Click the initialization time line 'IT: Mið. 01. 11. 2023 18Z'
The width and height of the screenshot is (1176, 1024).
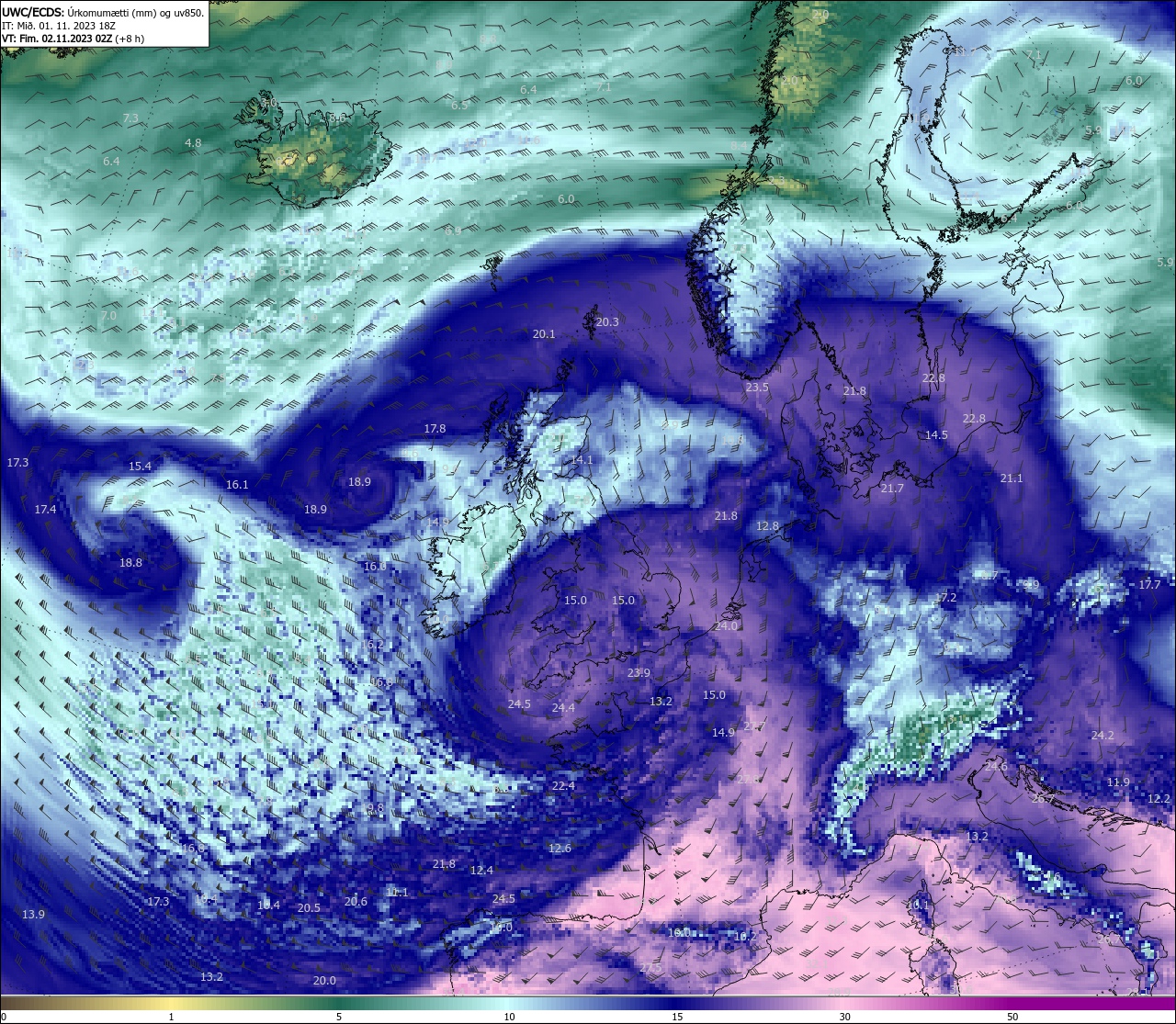tap(58, 26)
